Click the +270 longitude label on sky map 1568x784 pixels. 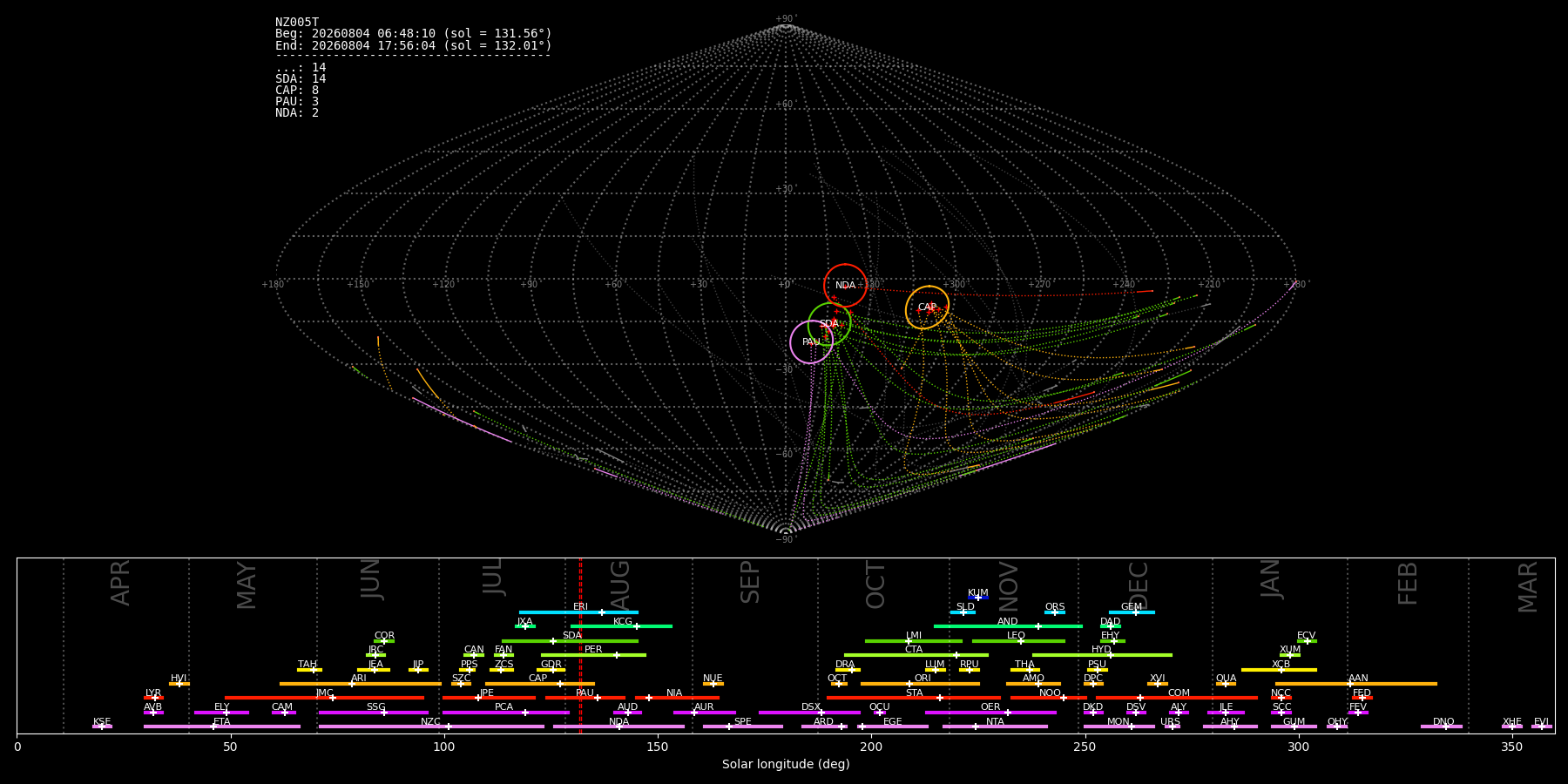pyautogui.click(x=1039, y=284)
